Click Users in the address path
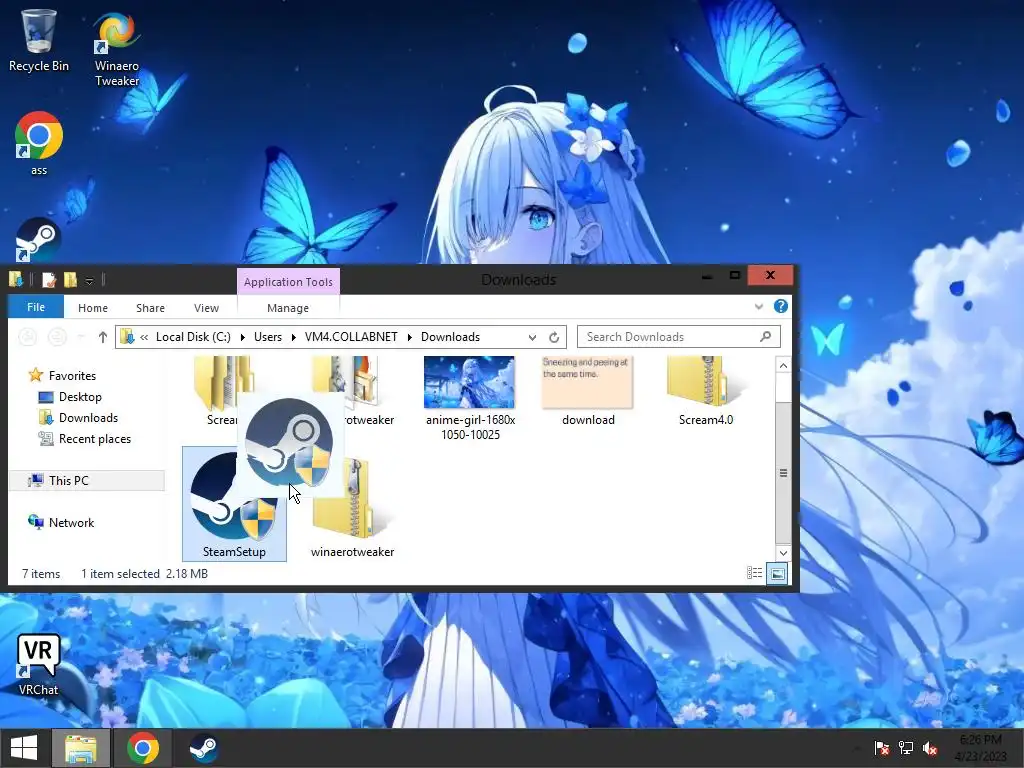 [x=268, y=337]
